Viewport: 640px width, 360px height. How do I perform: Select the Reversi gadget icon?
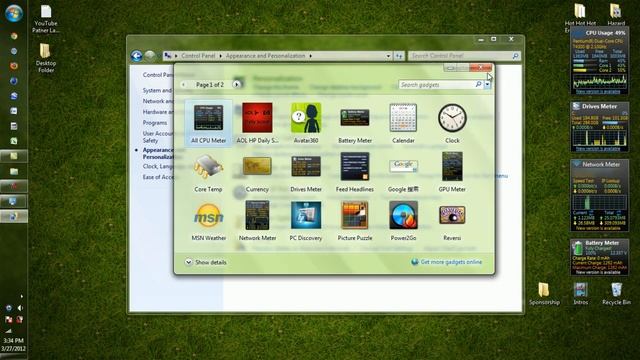tap(452, 215)
